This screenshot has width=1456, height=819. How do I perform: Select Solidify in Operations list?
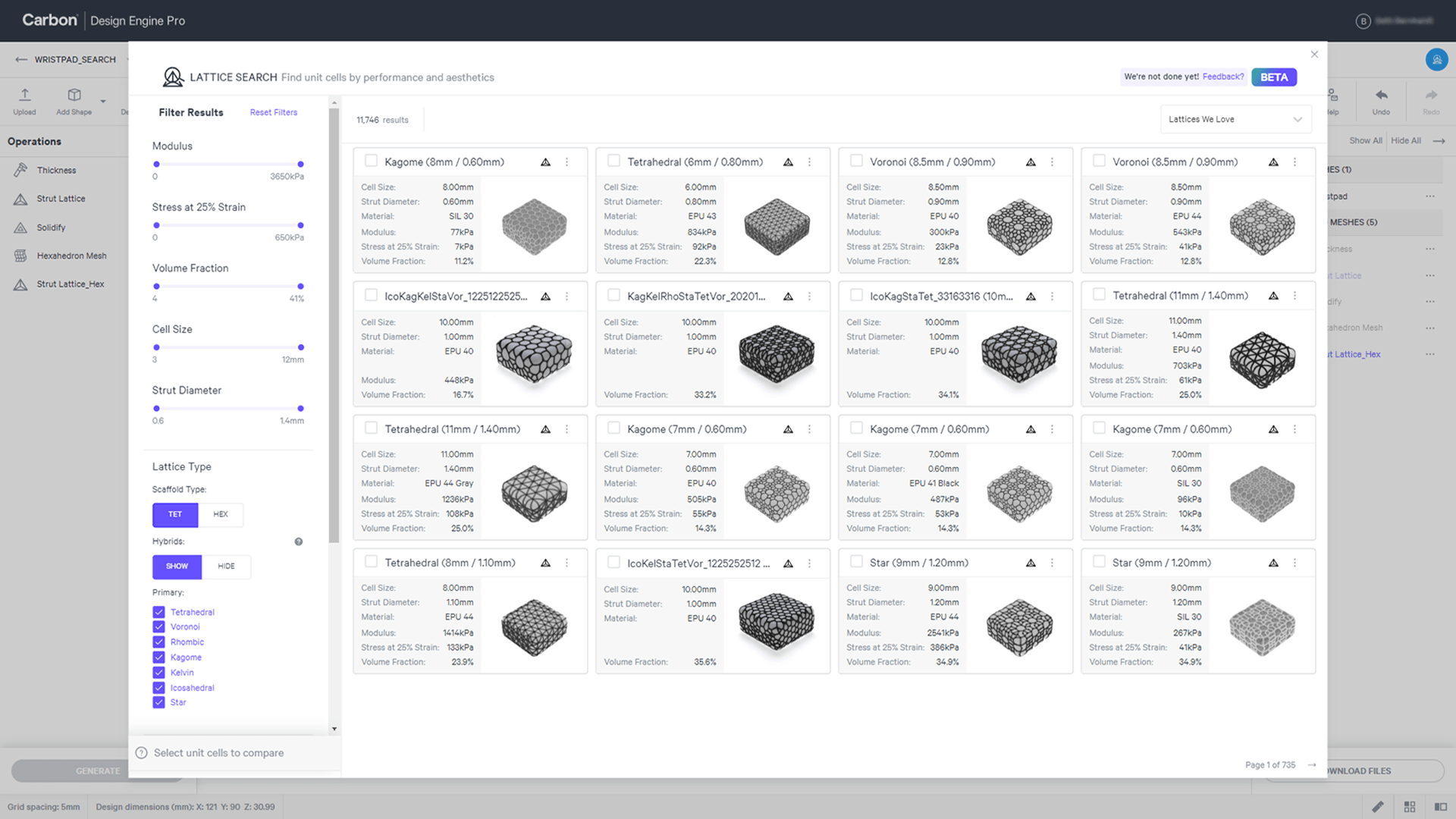point(51,227)
